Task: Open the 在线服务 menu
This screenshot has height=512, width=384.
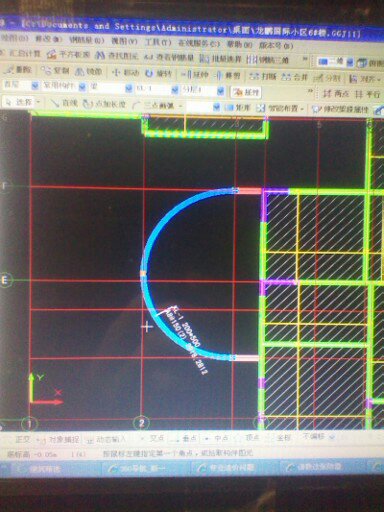Action: tap(199, 43)
